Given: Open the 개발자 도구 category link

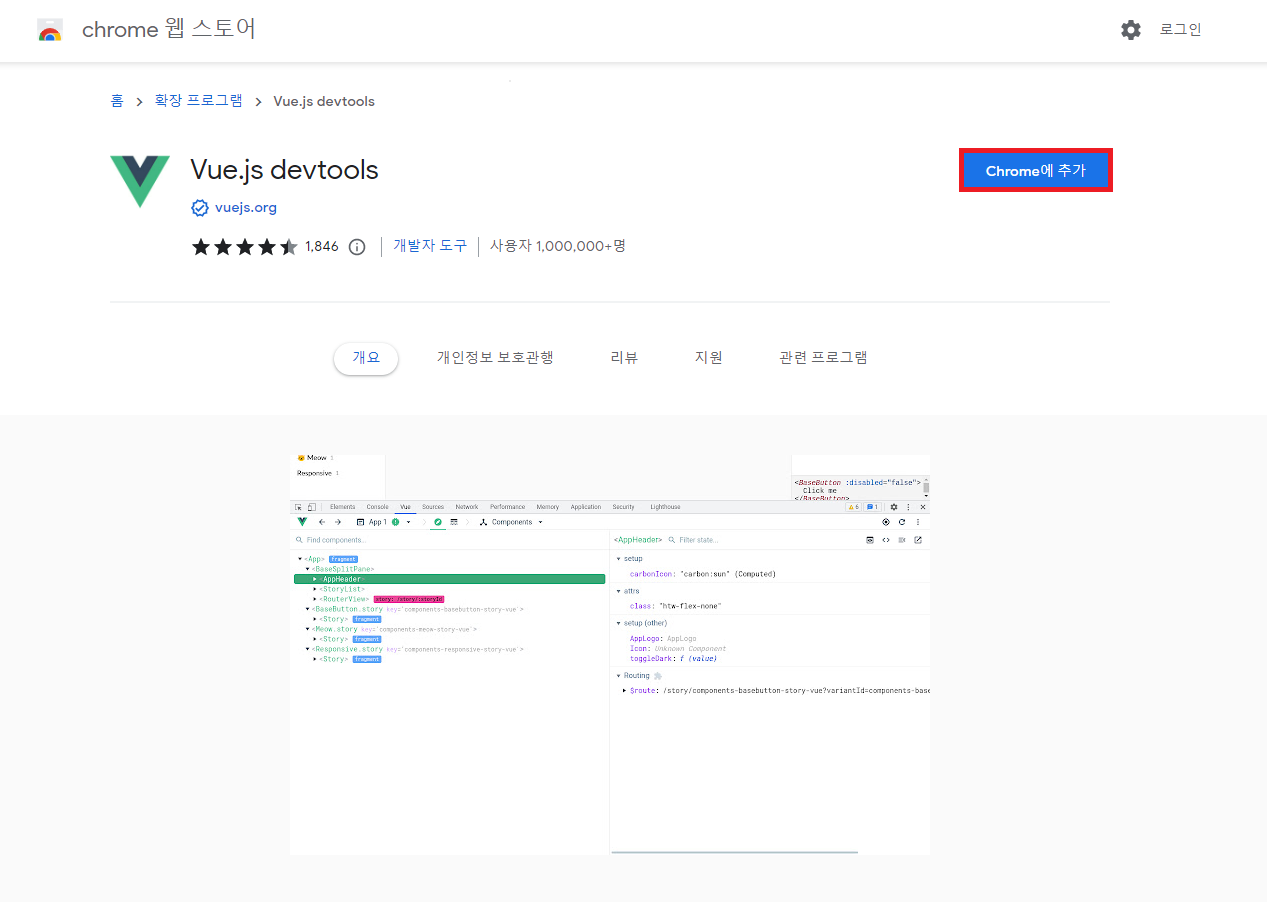Looking at the screenshot, I should pos(430,246).
